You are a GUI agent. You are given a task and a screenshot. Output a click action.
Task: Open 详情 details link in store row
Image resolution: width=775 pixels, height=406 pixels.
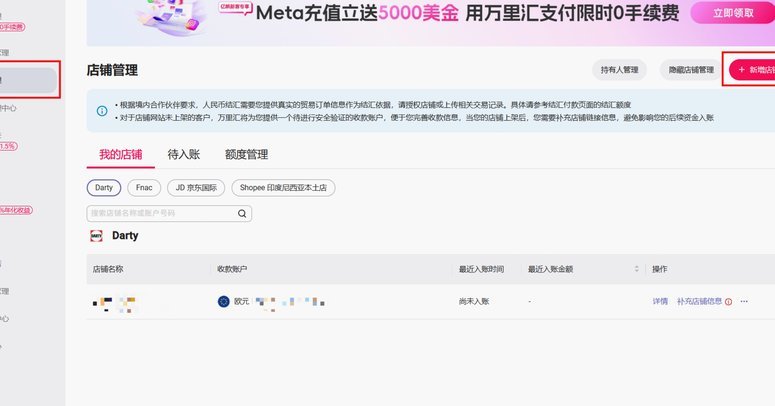660,301
